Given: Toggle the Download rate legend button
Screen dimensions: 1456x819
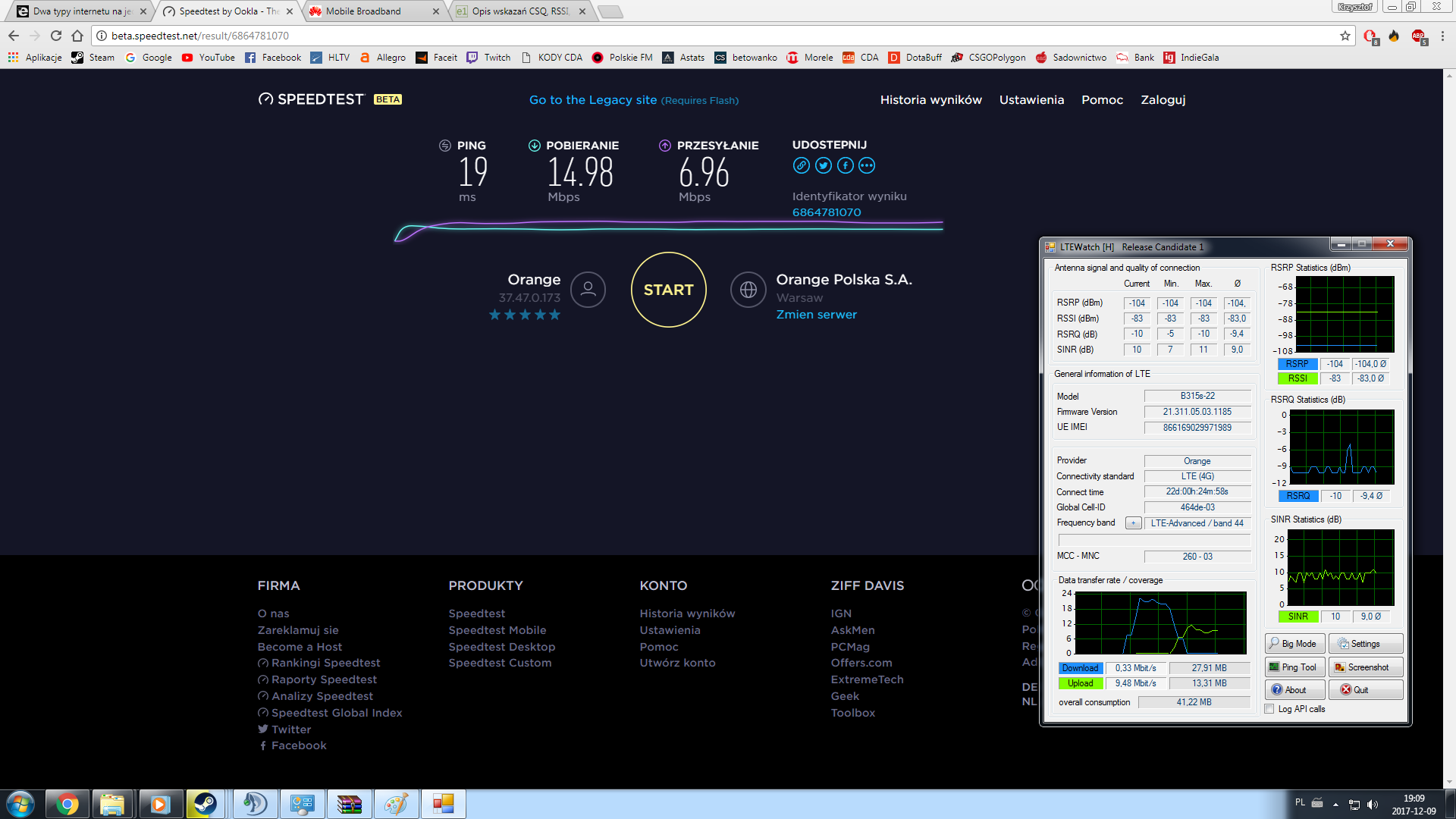Looking at the screenshot, I should 1081,668.
